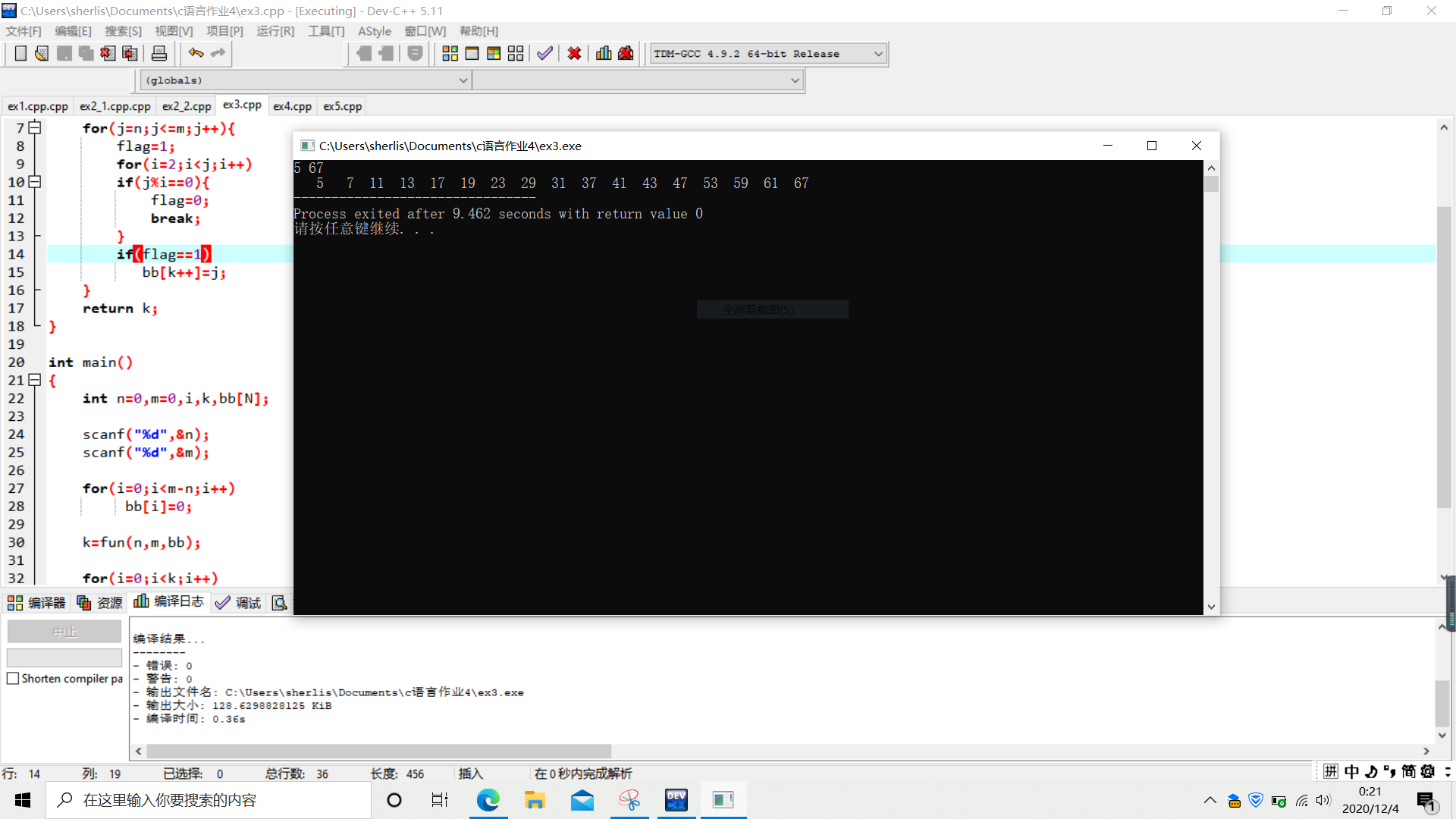Image resolution: width=1456 pixels, height=819 pixels.
Task: Click the Compile icon in toolbar
Action: pyautogui.click(x=450, y=53)
